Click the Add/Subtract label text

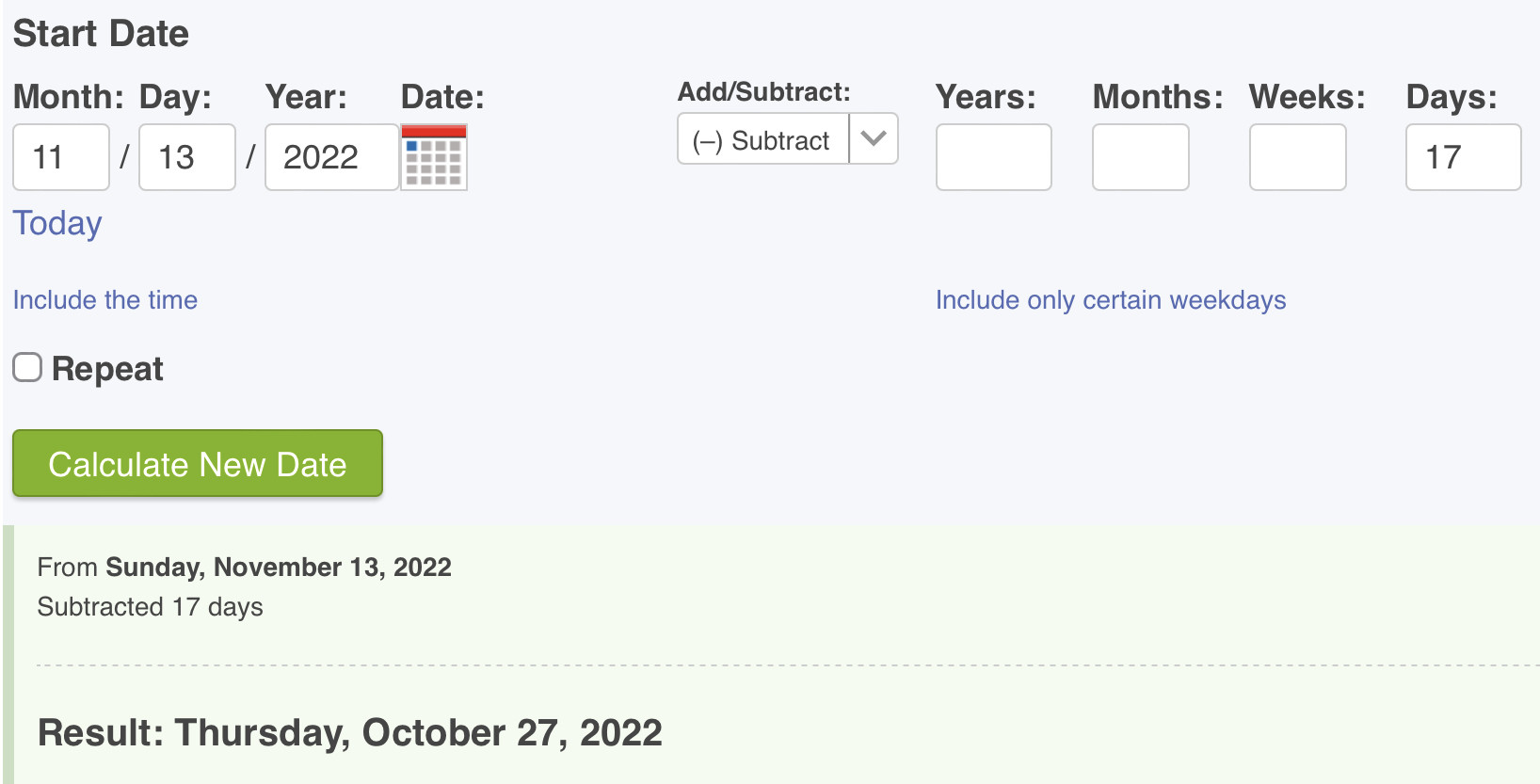[763, 92]
